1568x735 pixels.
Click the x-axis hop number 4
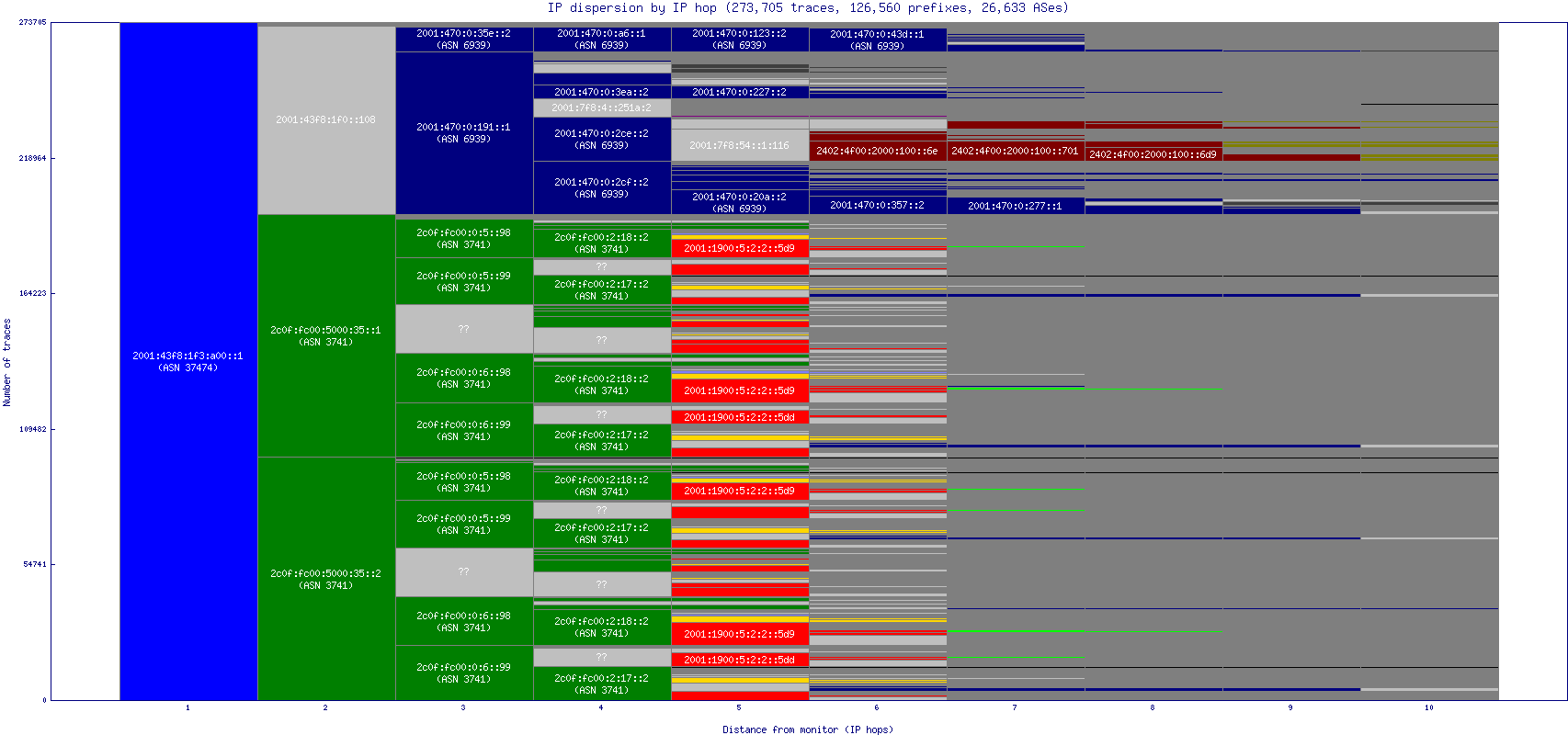(601, 707)
